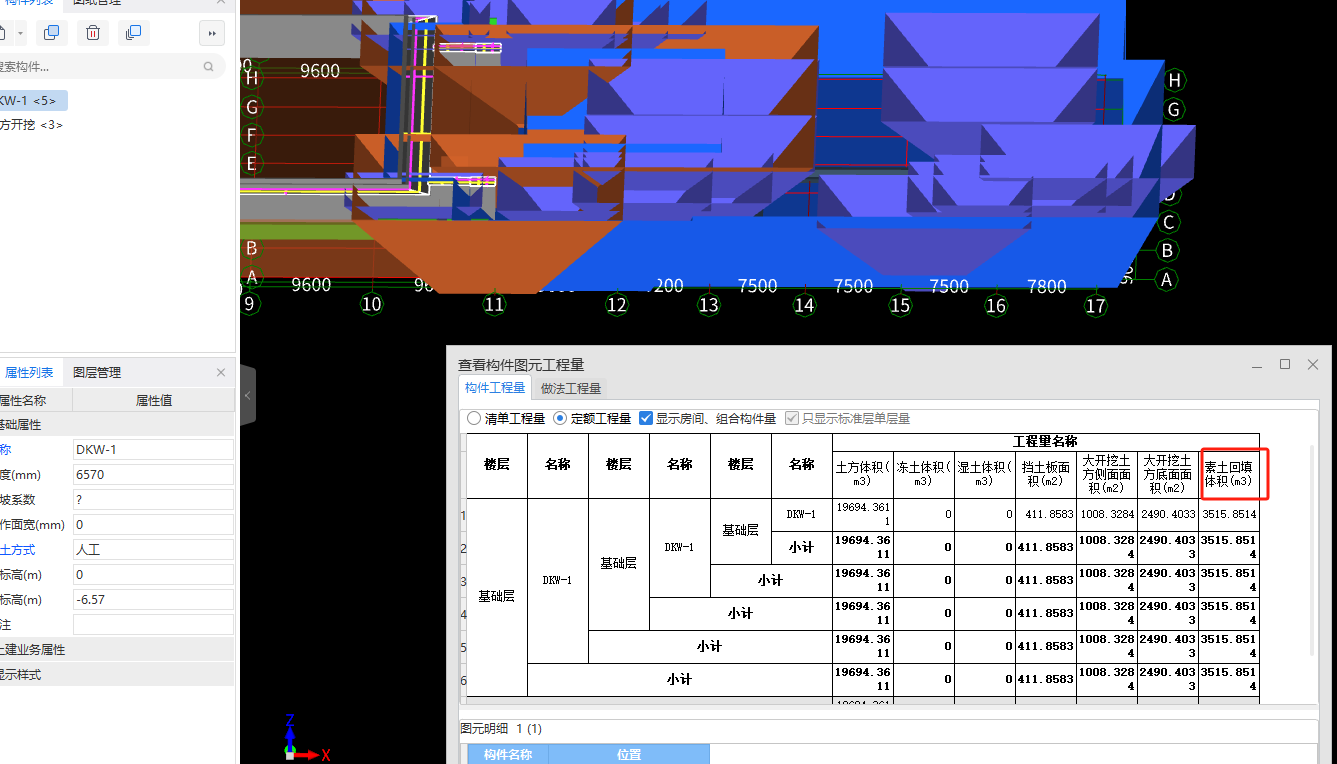Click the double-arrow expand toolbar button
Screen dimensions: 1337x764
(x=211, y=33)
